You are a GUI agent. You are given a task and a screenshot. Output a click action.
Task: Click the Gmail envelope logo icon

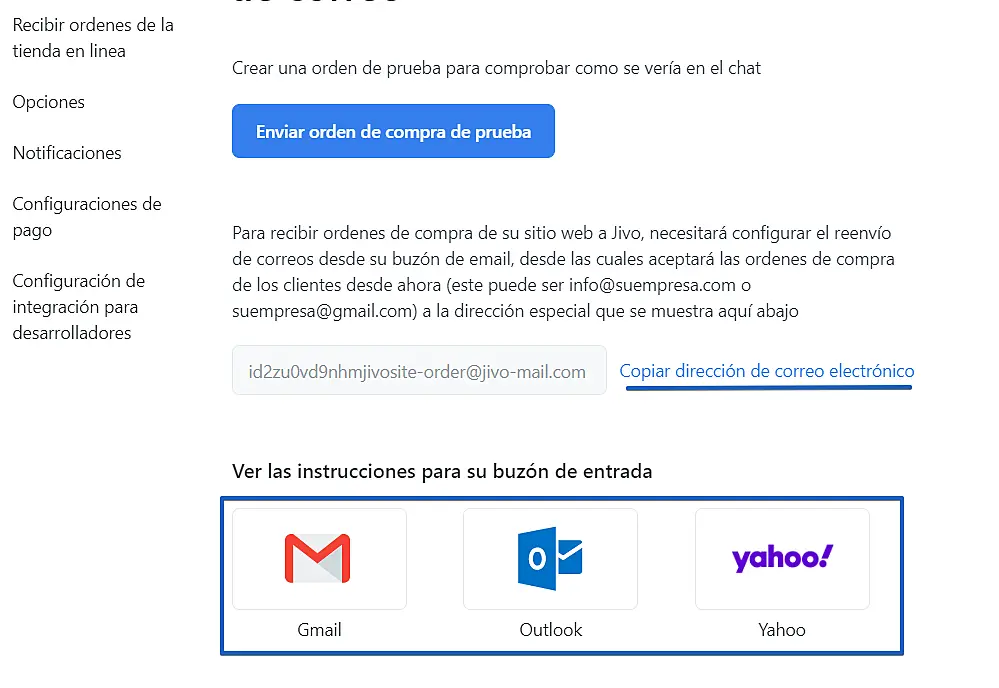318,558
